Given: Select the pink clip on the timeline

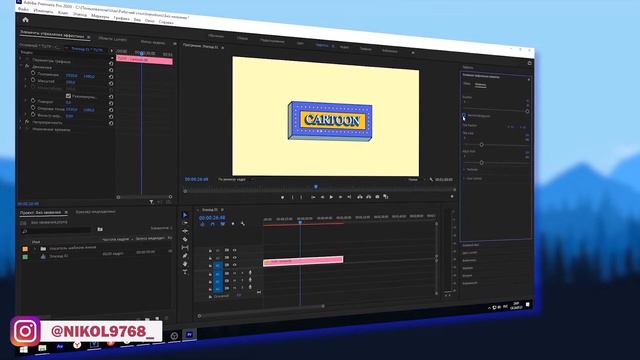Looking at the screenshot, I should click(x=303, y=260).
